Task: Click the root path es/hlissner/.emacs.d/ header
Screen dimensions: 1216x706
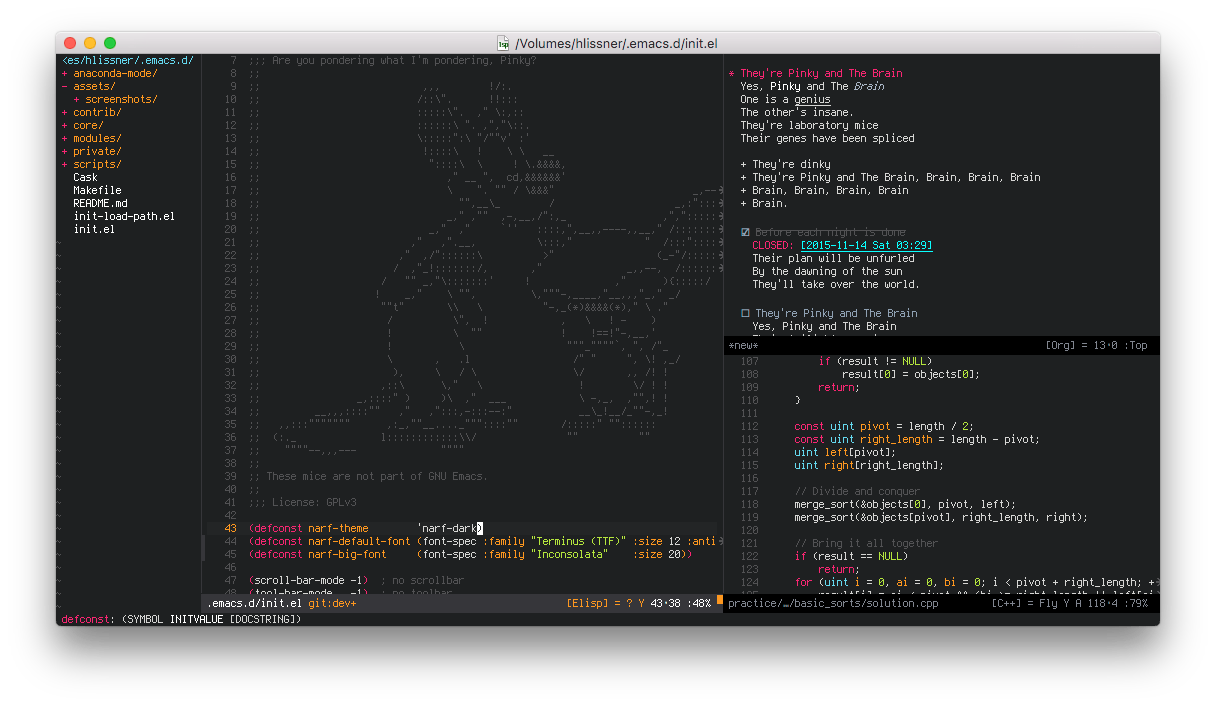Action: (128, 60)
